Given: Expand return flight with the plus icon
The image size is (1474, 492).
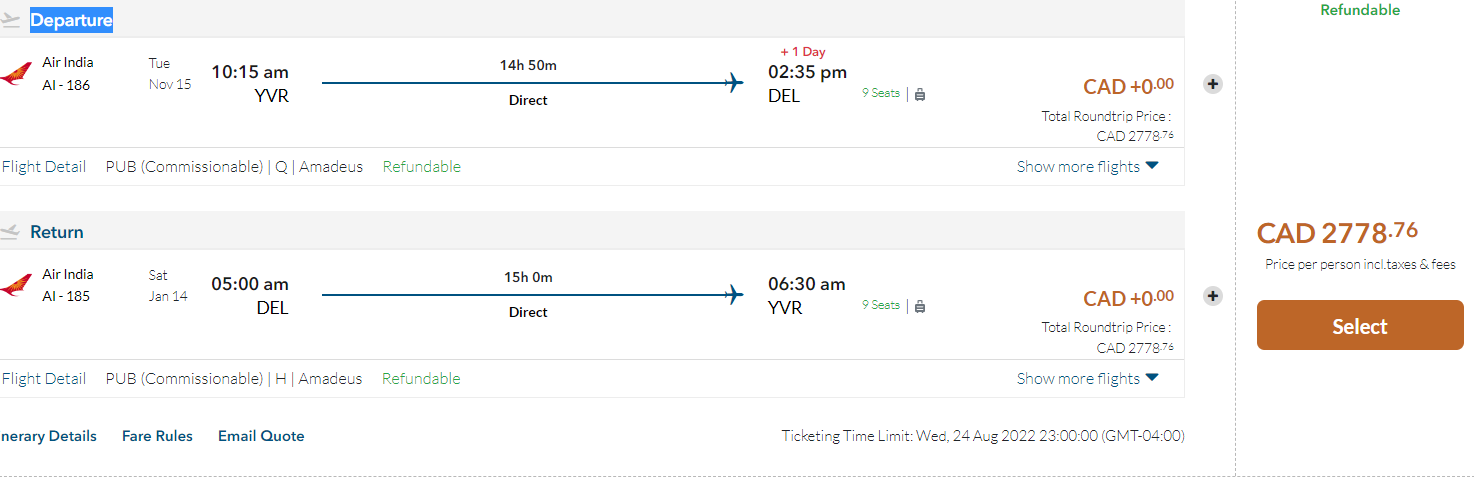Looking at the screenshot, I should pos(1212,296).
